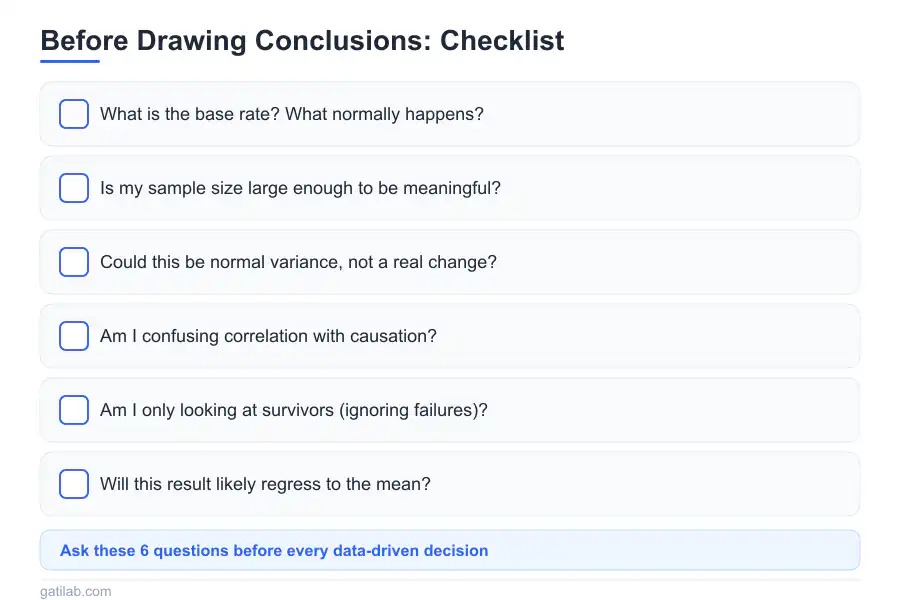Screen dimensions: 900x600
Task: Tick the sample size checkbox
Action: 73,188
